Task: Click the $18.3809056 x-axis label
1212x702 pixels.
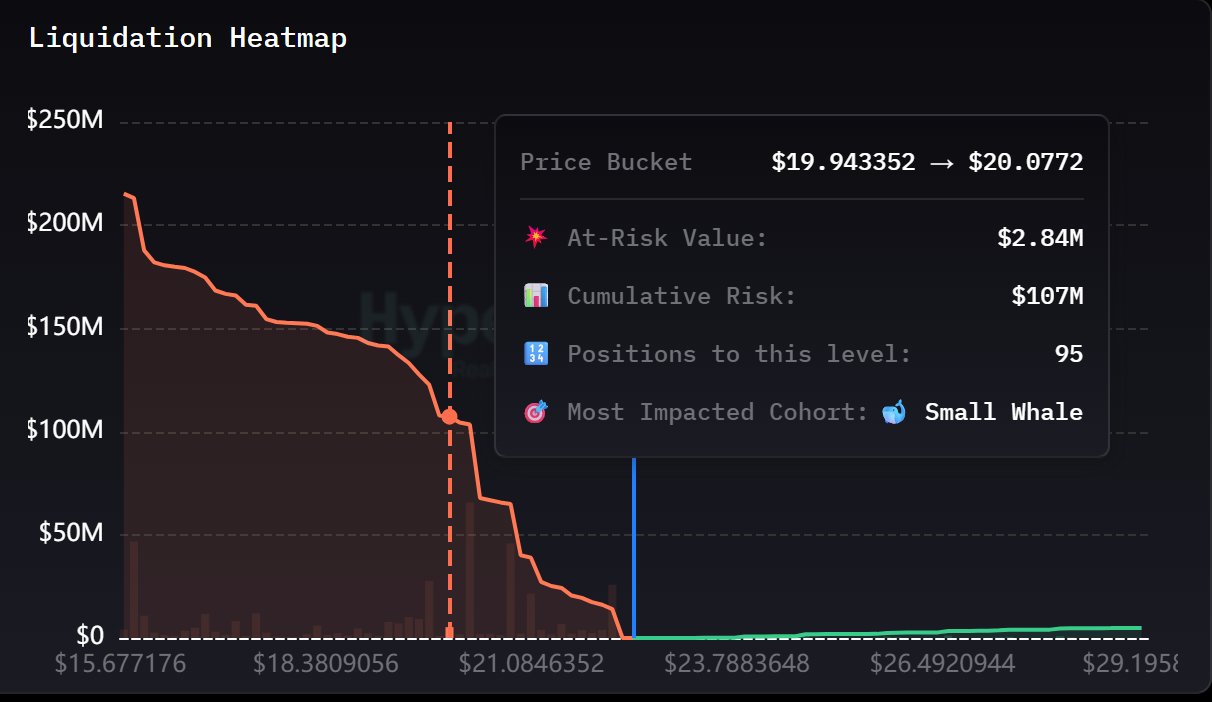Action: (326, 664)
